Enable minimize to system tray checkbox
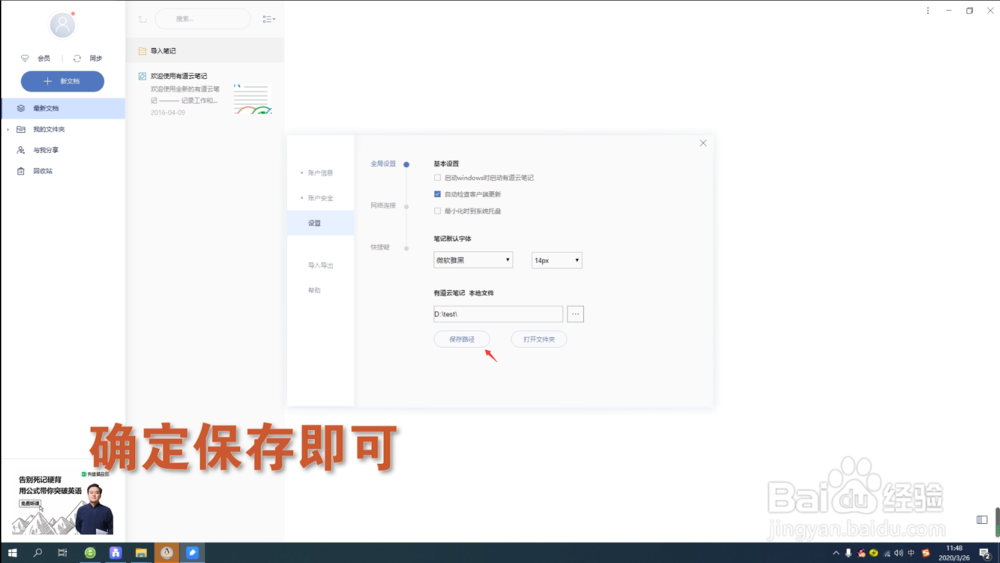 [x=437, y=210]
